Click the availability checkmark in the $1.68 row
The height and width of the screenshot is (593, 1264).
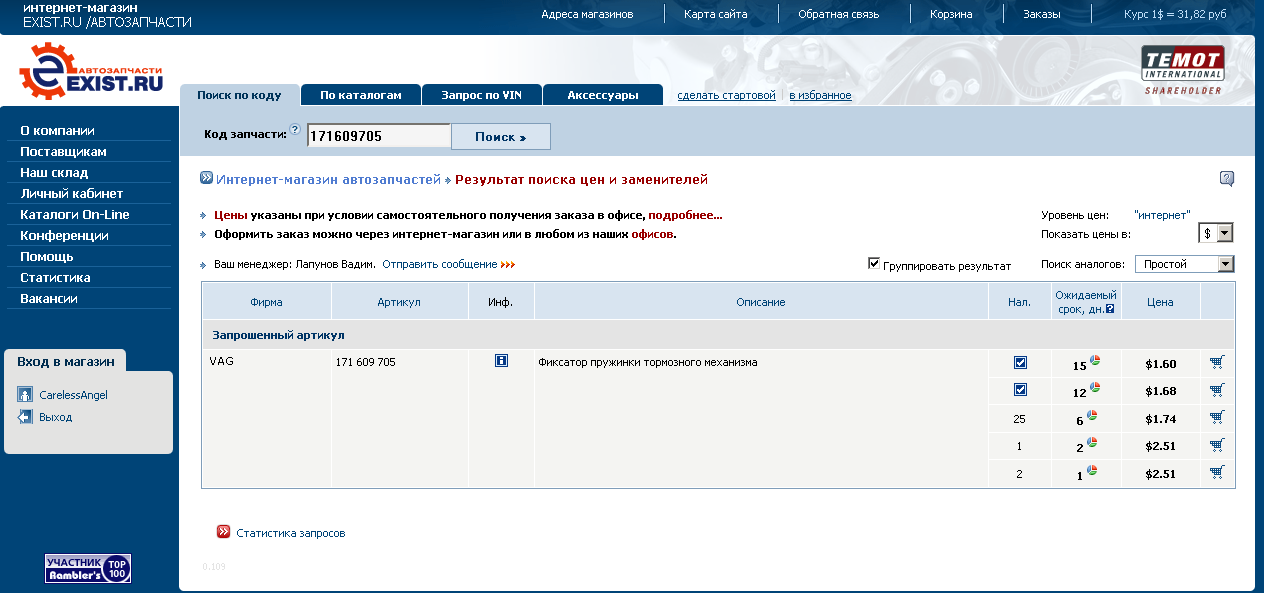(1020, 390)
